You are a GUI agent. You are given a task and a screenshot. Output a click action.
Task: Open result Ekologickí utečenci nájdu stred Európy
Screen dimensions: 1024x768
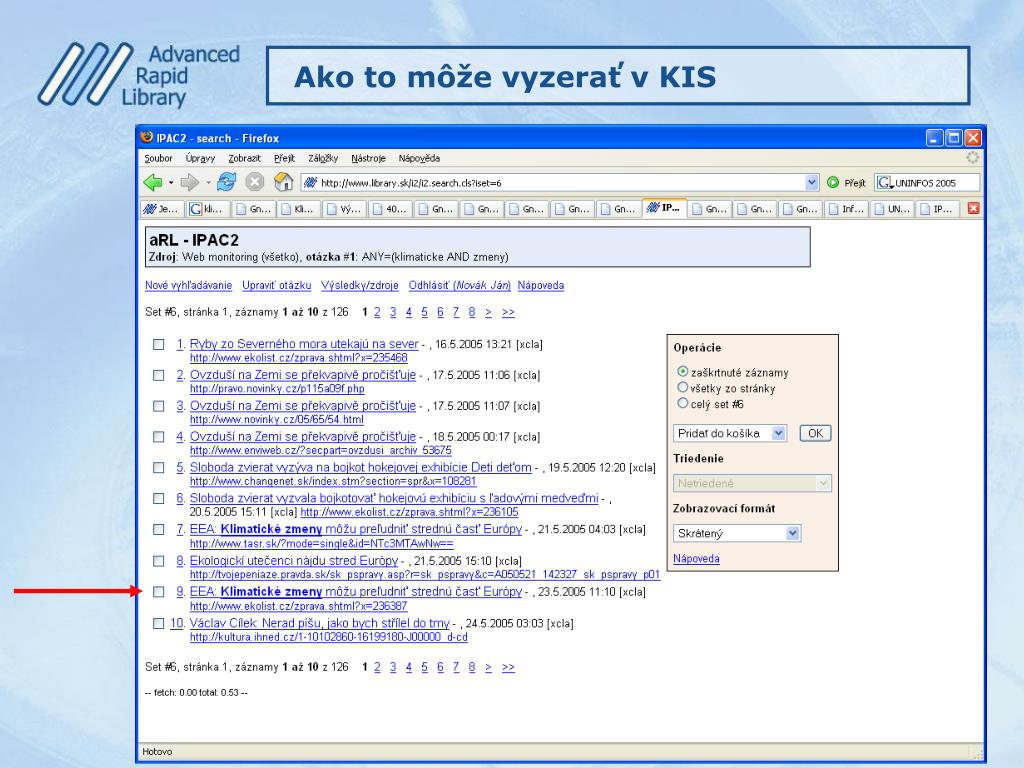(293, 560)
